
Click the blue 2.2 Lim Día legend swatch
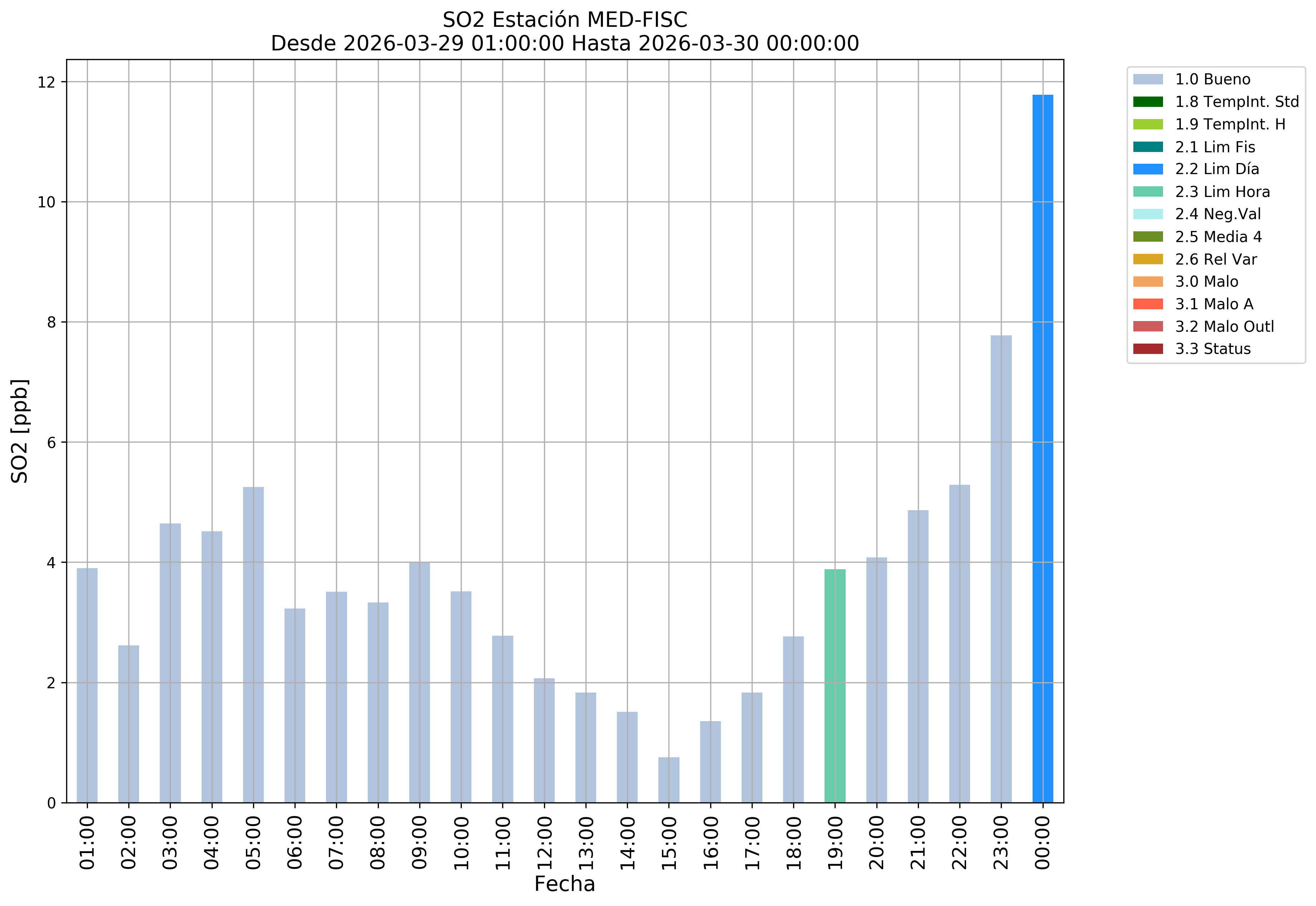[1147, 169]
